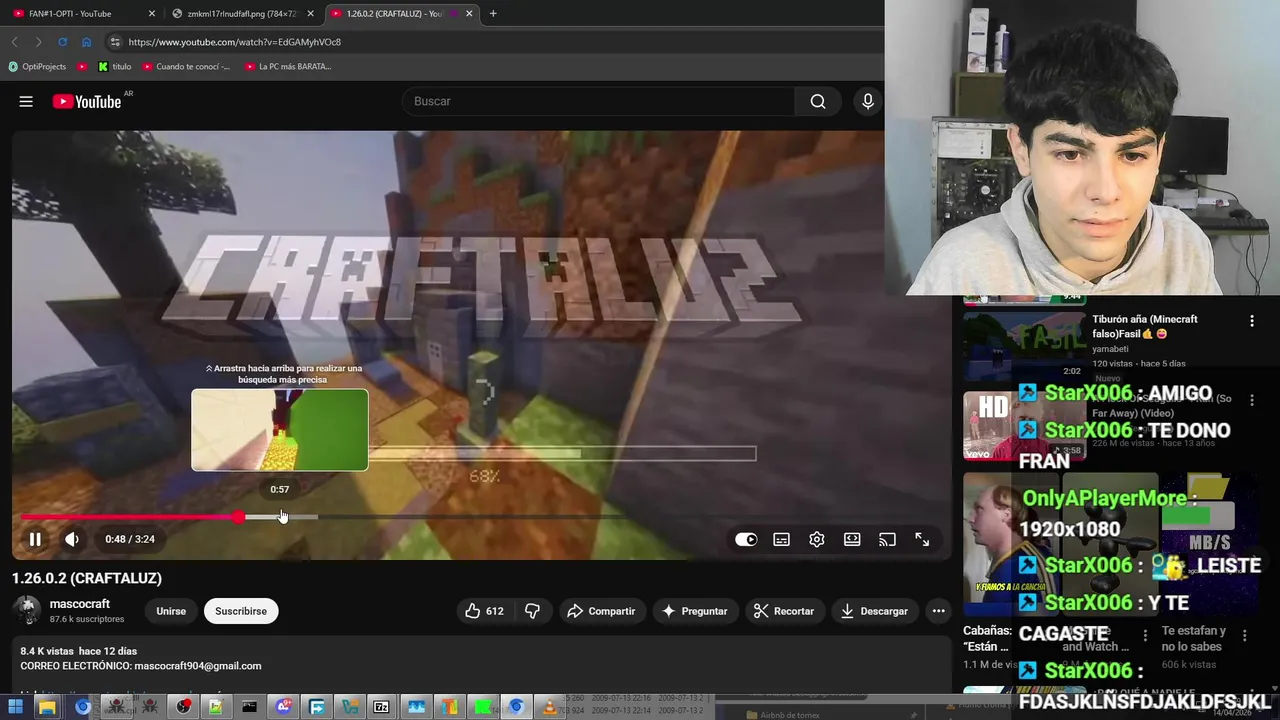This screenshot has width=1280, height=720.
Task: Reload the current page
Action: [x=62, y=42]
